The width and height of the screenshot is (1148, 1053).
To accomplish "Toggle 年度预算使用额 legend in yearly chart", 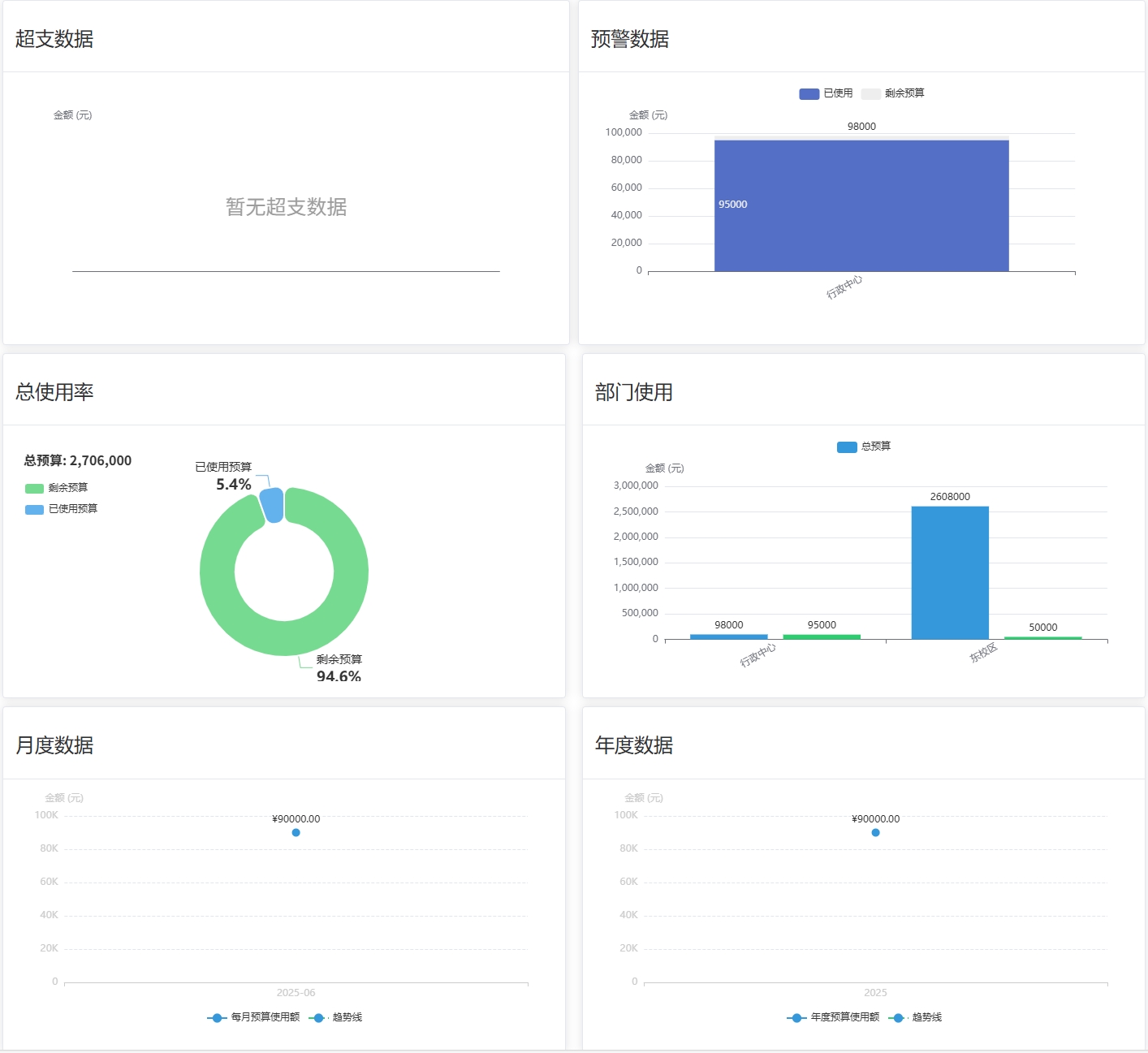I will click(x=834, y=1017).
